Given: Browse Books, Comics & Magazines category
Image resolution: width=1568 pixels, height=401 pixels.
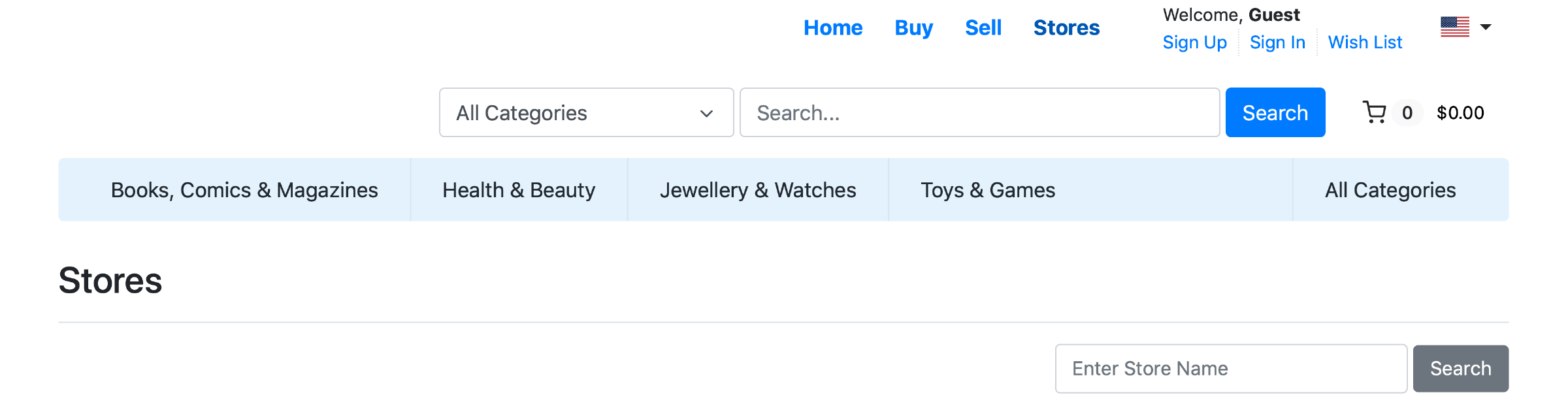Looking at the screenshot, I should 244,190.
